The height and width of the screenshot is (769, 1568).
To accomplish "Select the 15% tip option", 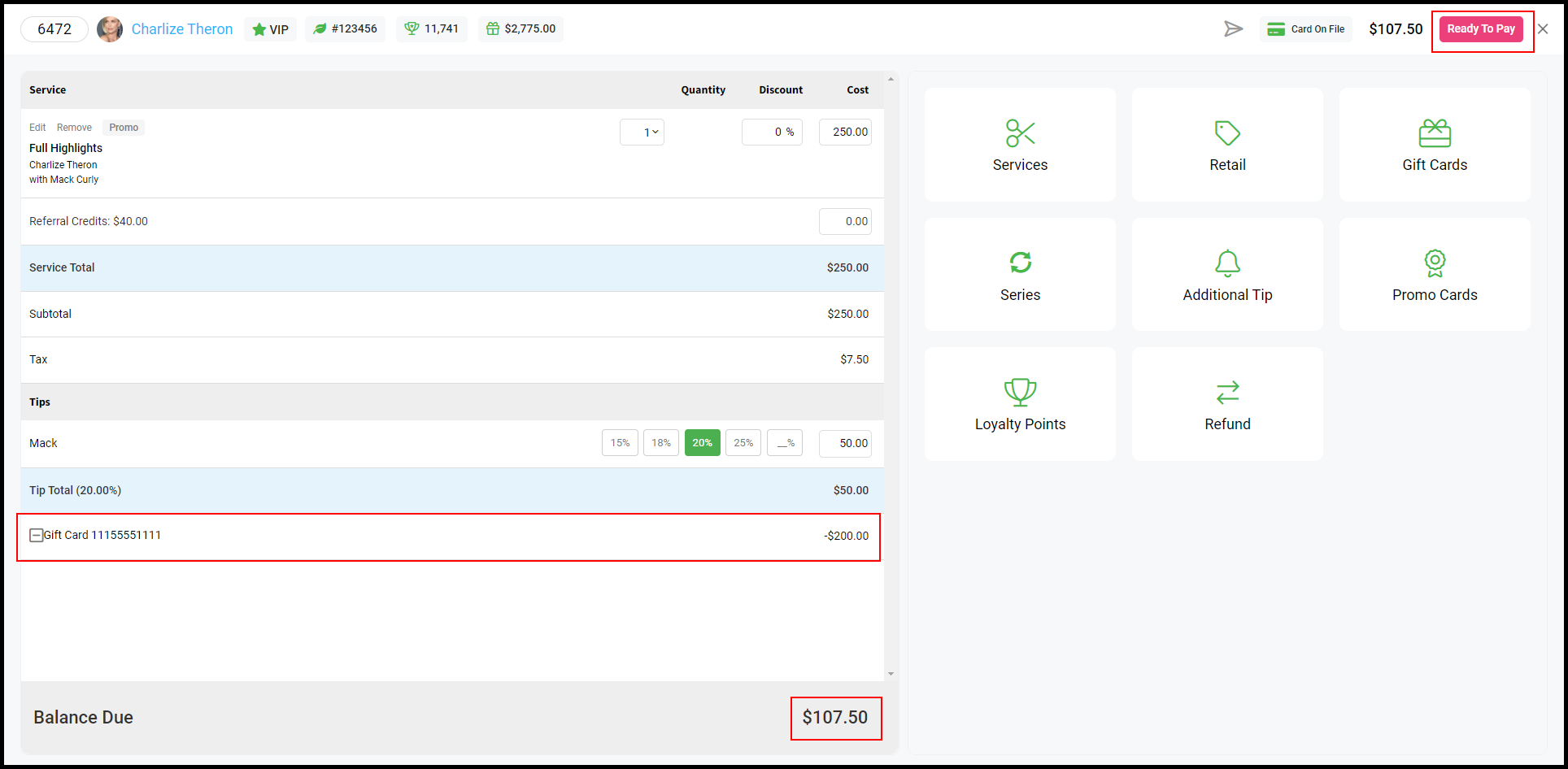I will click(x=620, y=443).
